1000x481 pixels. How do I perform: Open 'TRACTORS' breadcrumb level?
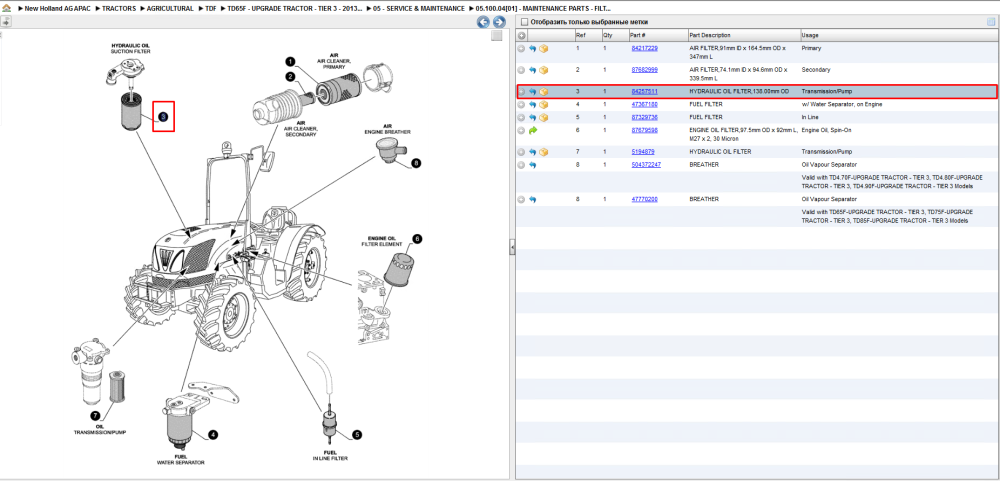[x=119, y=8]
